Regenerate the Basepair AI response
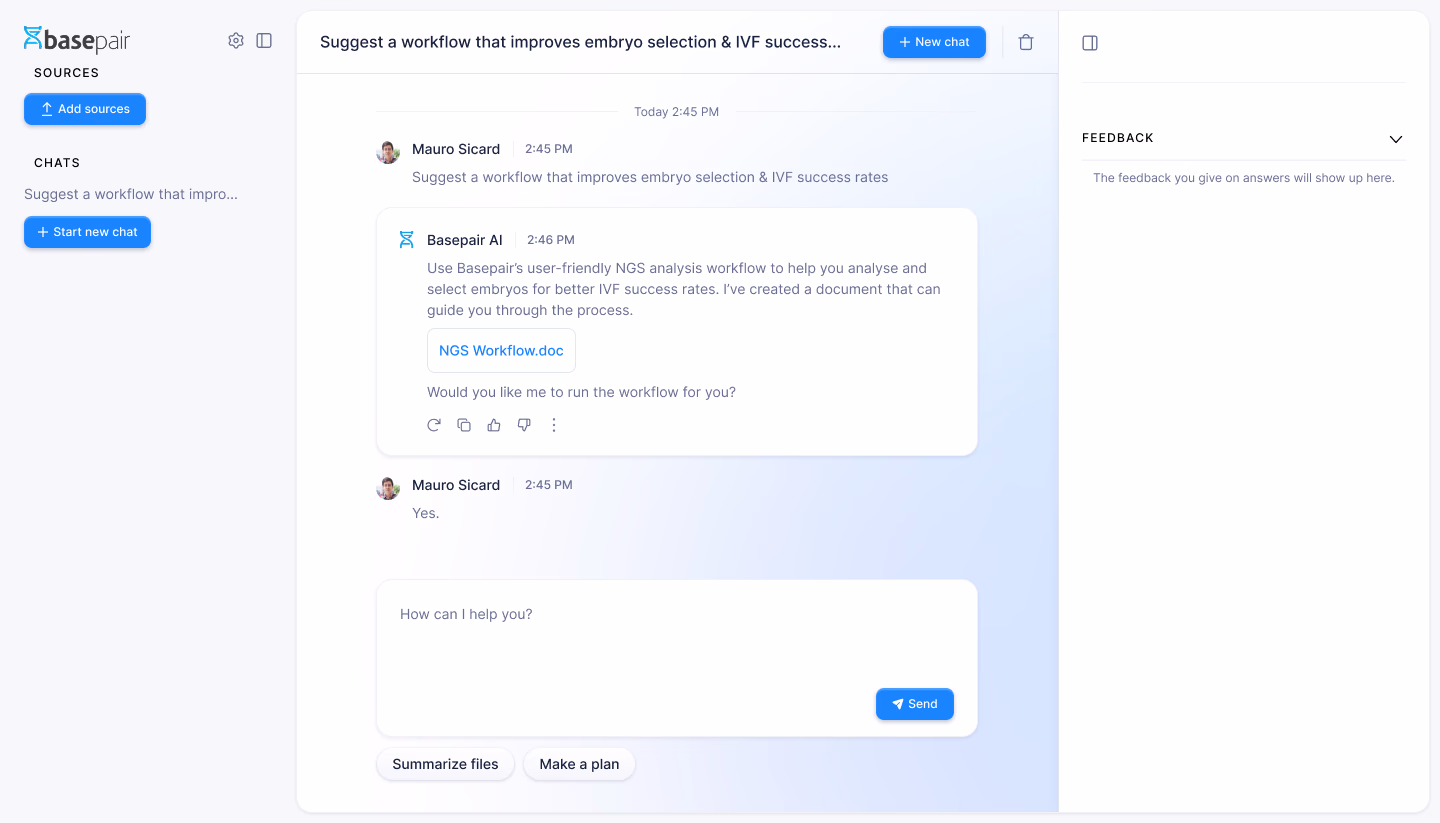This screenshot has height=823, width=1440. click(434, 425)
